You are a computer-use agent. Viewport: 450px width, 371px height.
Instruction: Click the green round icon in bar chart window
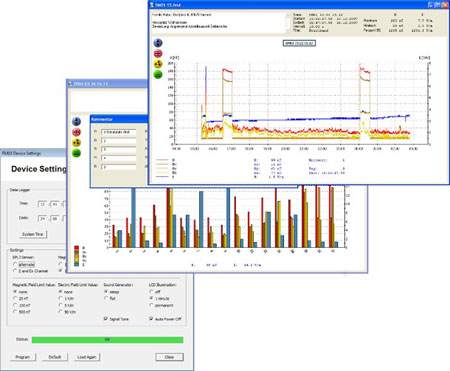77,153
